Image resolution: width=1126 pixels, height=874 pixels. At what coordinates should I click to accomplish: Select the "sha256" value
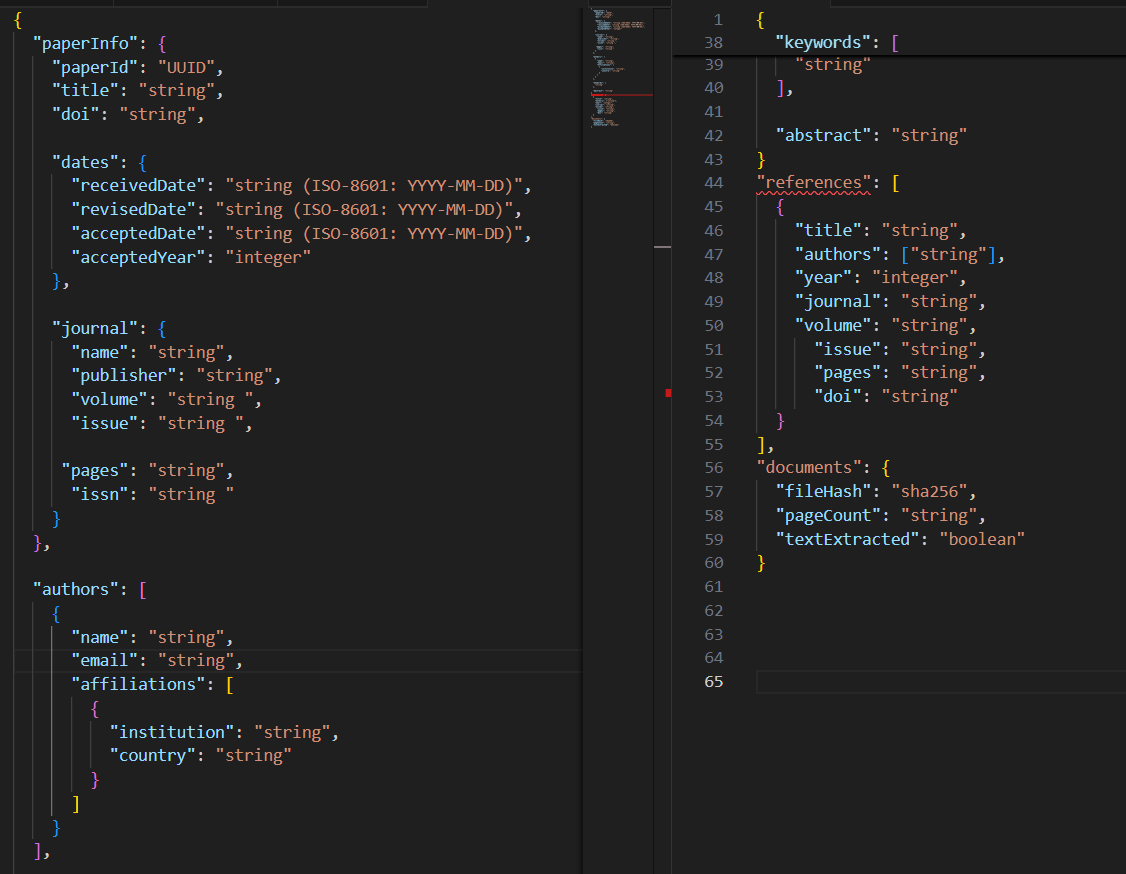pos(929,492)
